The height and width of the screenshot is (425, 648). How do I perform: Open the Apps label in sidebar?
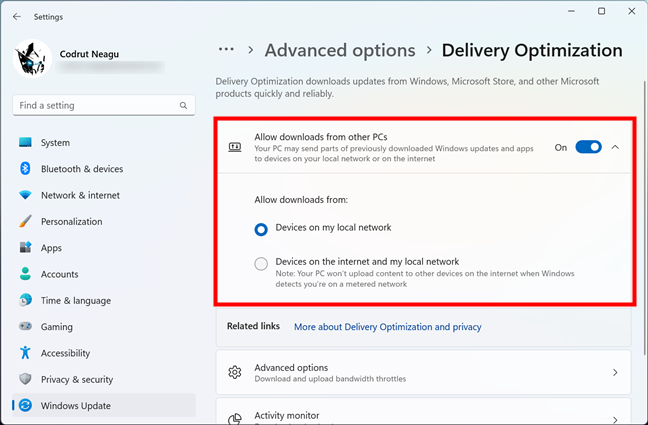pyautogui.click(x=51, y=248)
